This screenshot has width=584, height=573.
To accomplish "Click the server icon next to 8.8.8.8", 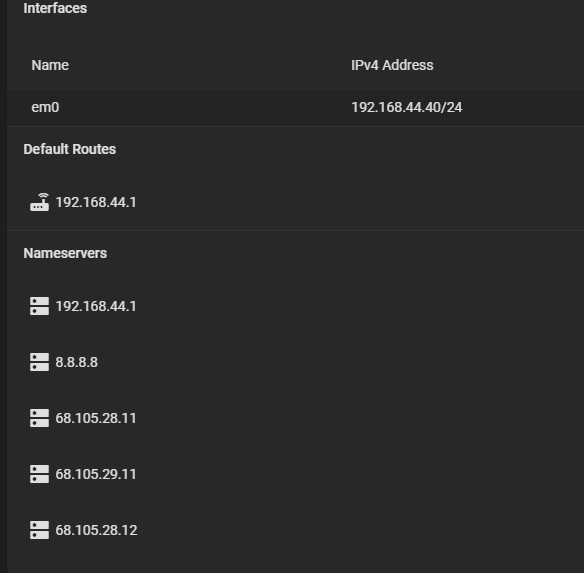I will (x=39, y=362).
